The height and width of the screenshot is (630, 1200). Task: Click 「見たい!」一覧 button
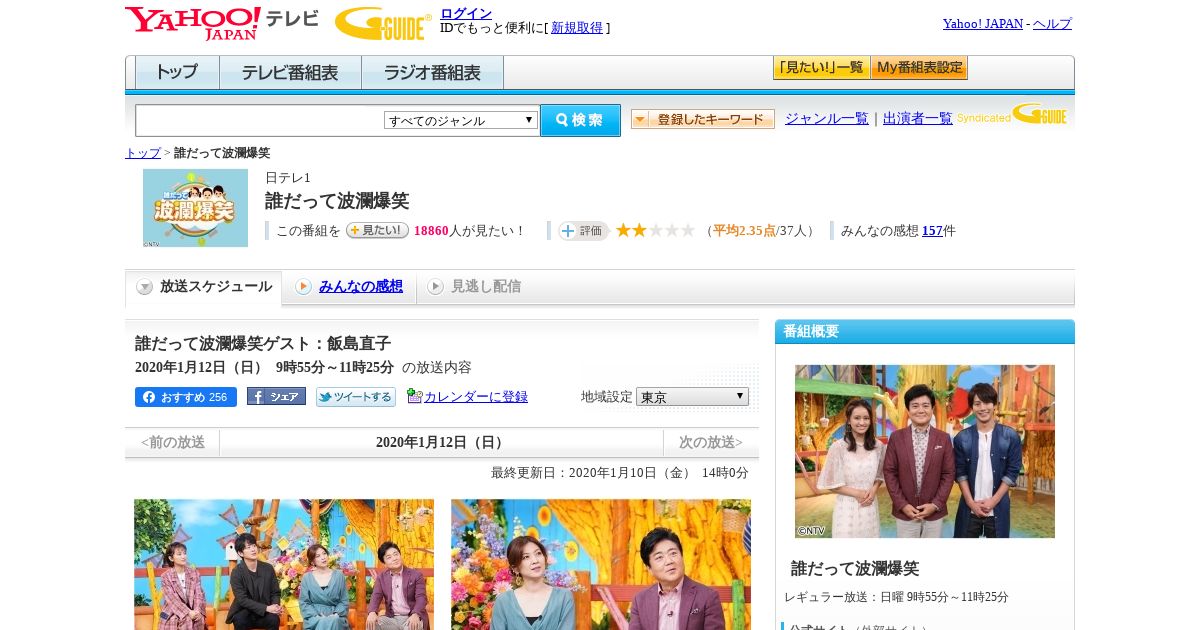click(821, 68)
